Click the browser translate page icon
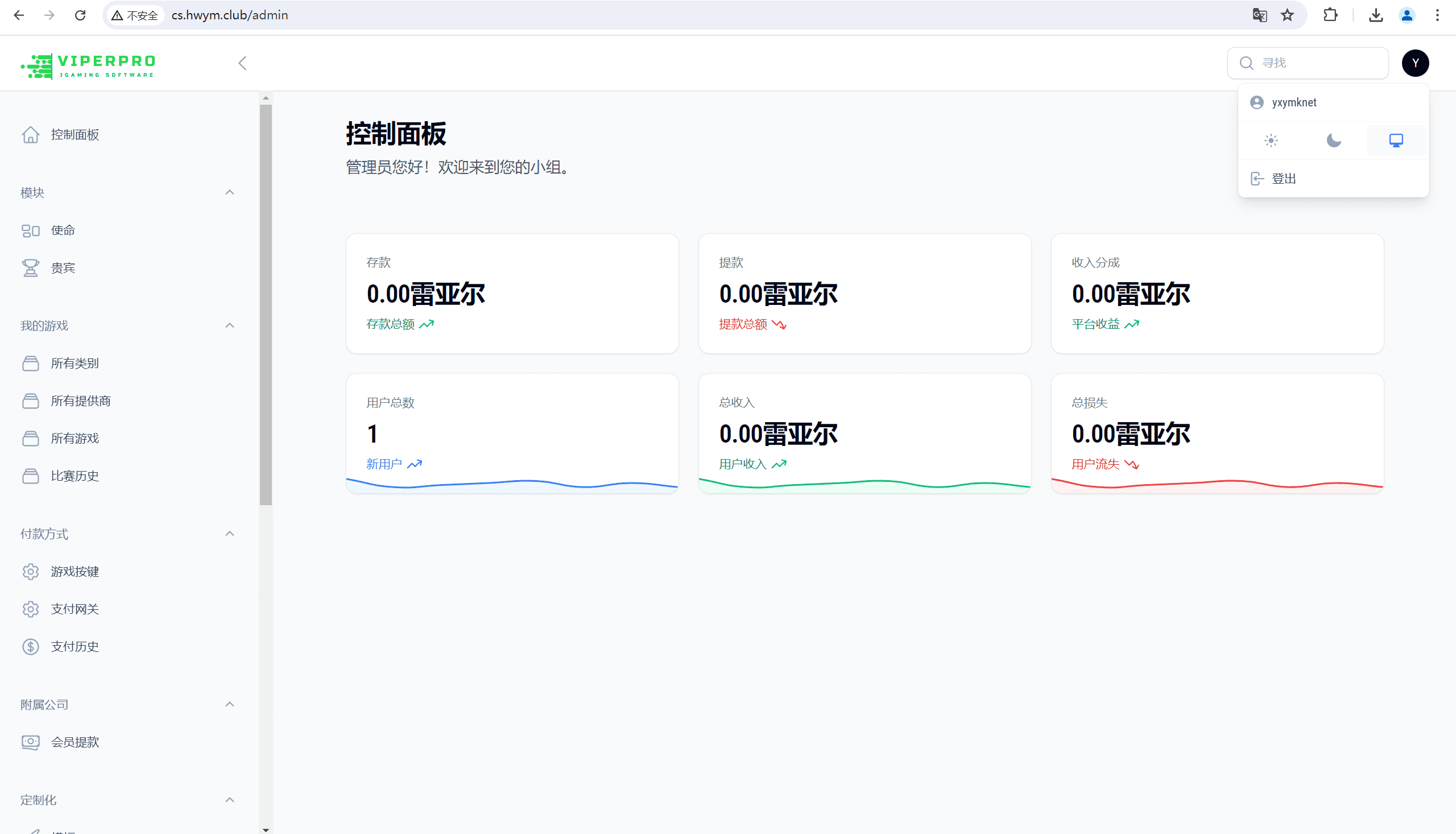The image size is (1456, 834). (x=1259, y=15)
